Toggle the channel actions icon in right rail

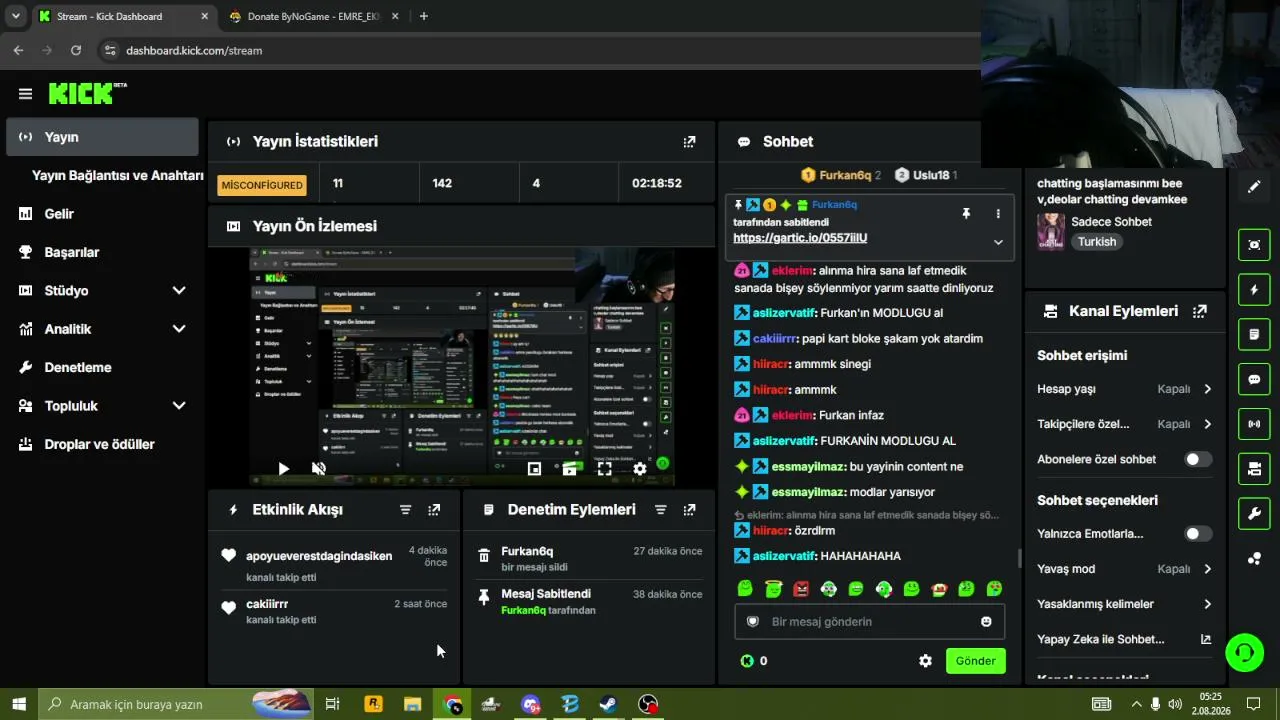click(1254, 469)
